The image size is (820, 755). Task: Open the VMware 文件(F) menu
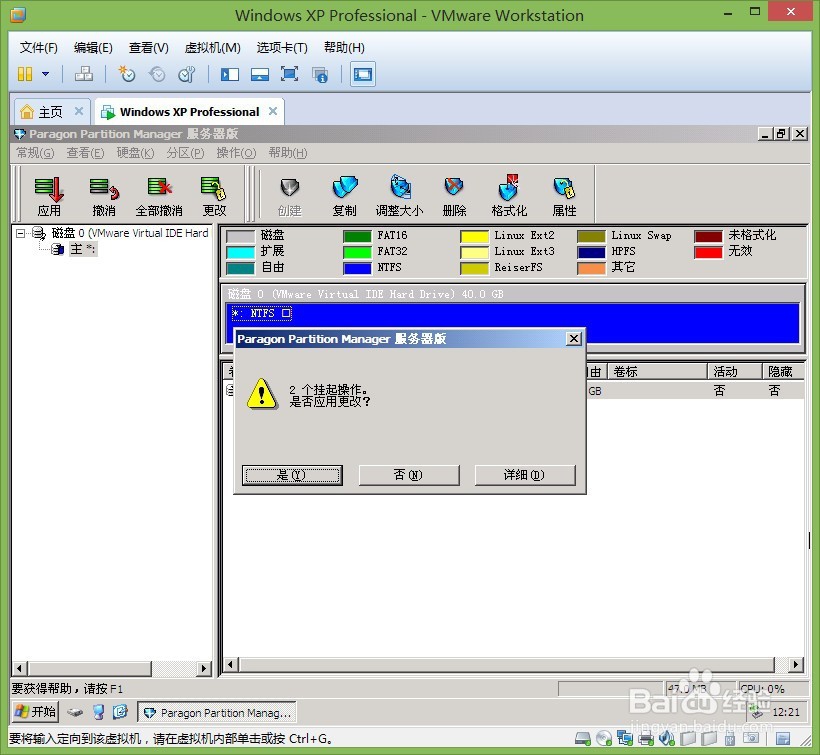click(38, 48)
